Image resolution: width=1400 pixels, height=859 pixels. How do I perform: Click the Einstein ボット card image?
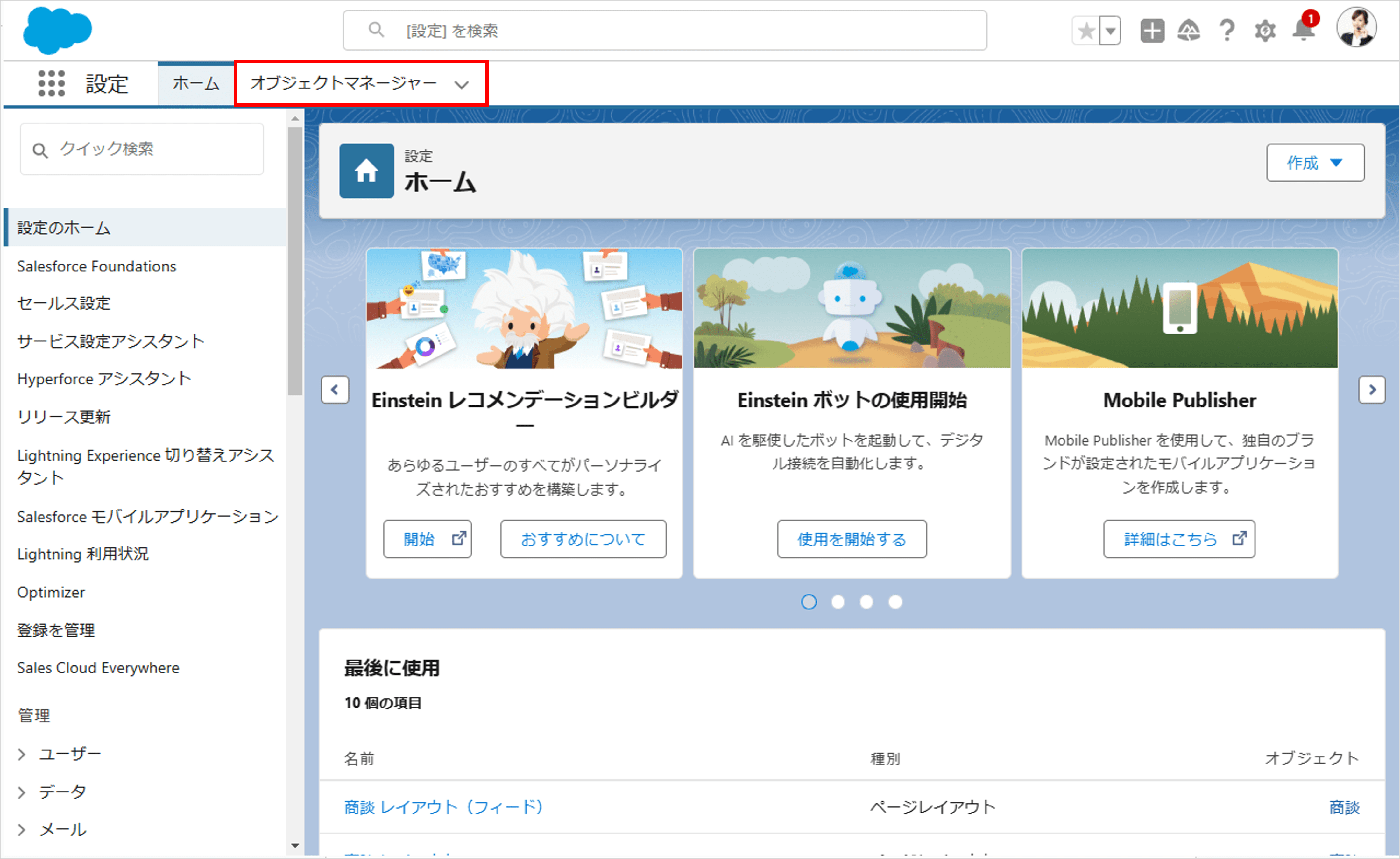pos(852,308)
